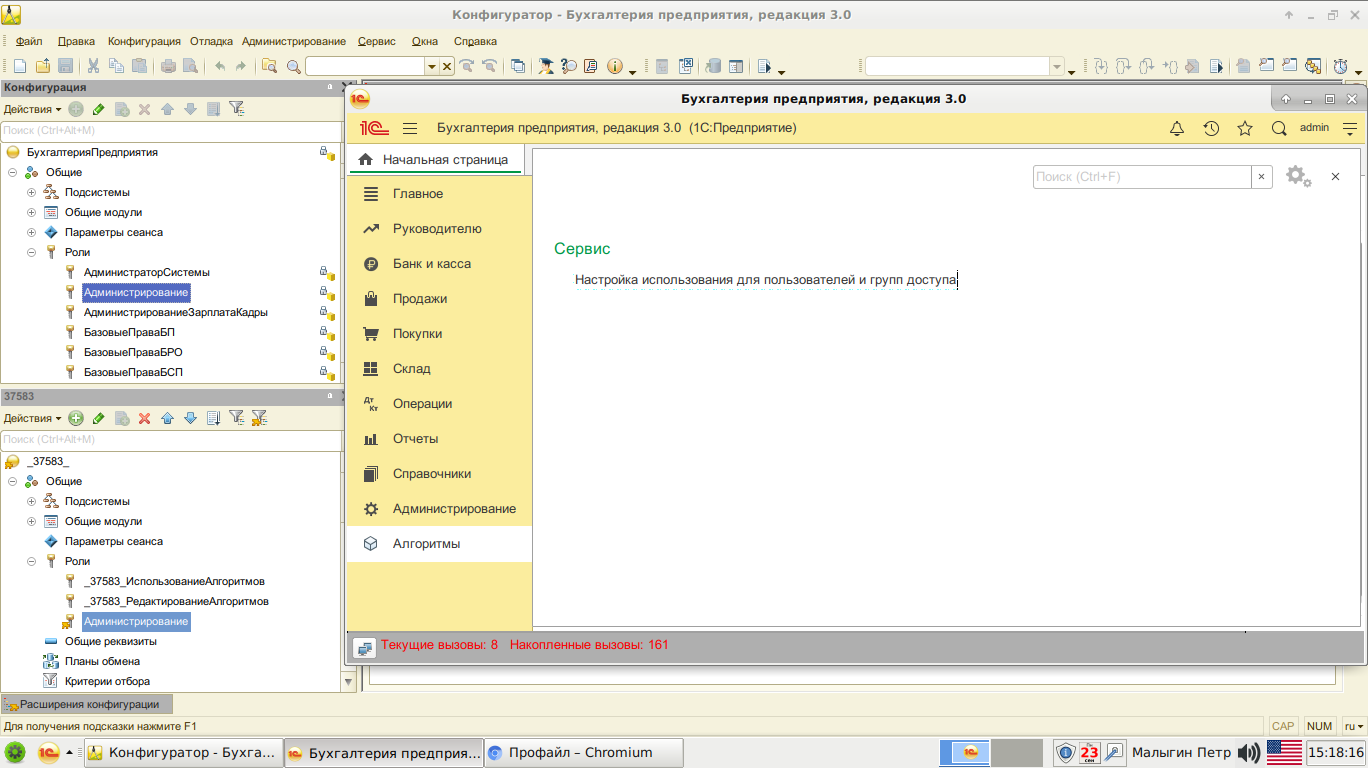
Task: Expand Подсистемы node in the _37583_ extension tree
Action: [32, 501]
